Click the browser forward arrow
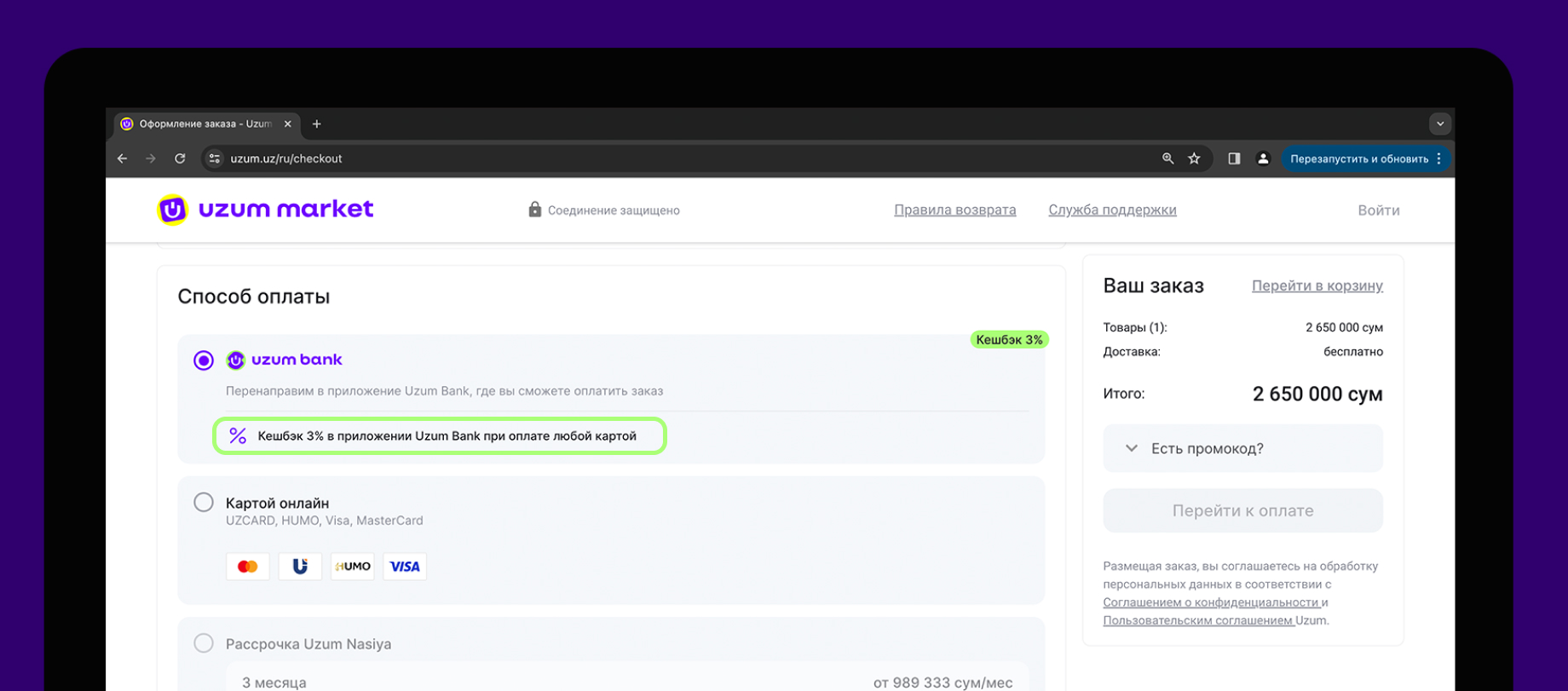The width and height of the screenshot is (1568, 691). [x=151, y=158]
